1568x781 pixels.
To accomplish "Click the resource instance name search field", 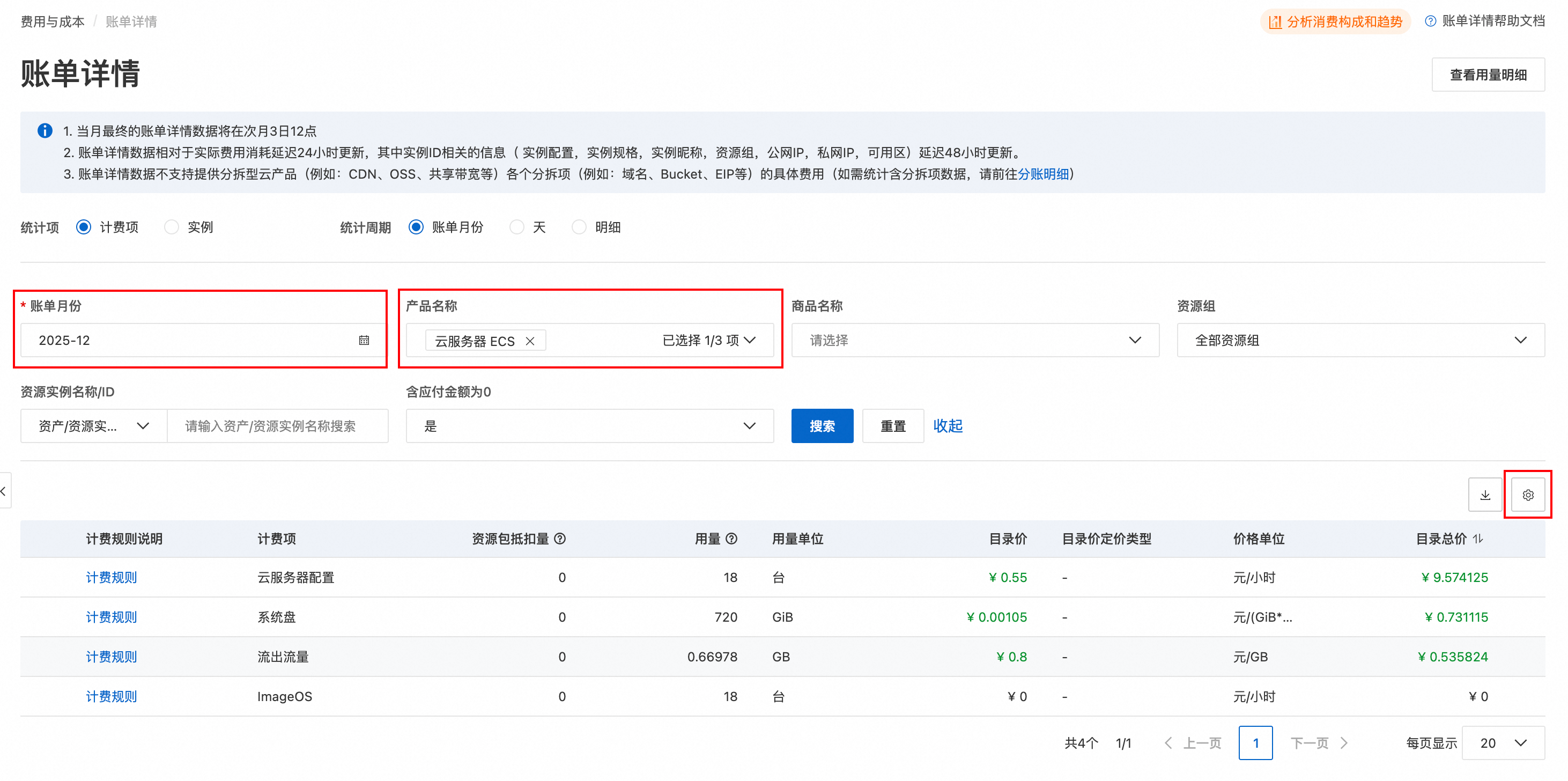I will [278, 426].
